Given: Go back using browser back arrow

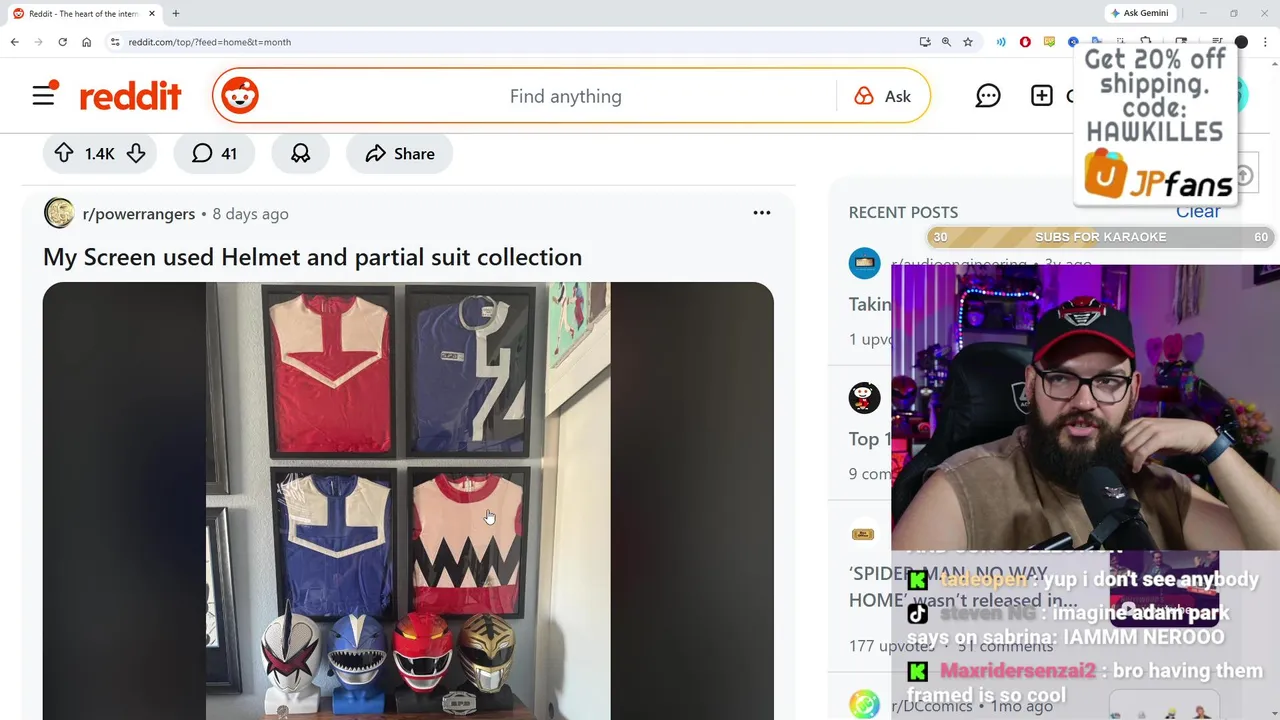Looking at the screenshot, I should pos(14,42).
